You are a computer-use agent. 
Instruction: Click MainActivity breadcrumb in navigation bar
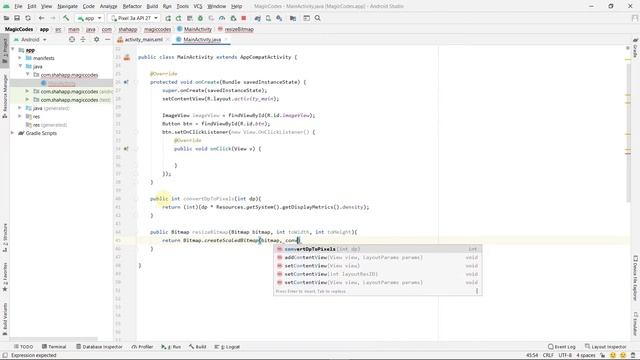[194, 29]
